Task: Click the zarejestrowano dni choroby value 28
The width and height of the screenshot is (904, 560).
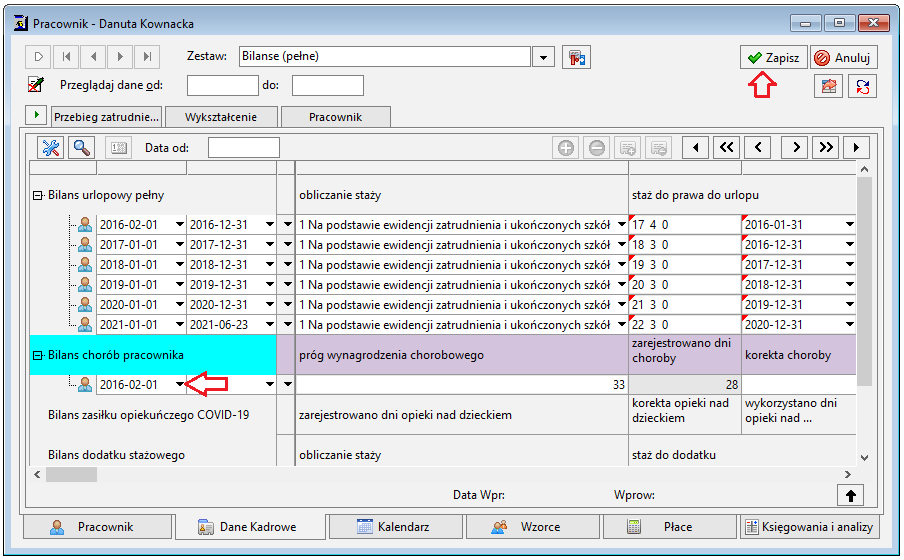Action: pos(685,385)
